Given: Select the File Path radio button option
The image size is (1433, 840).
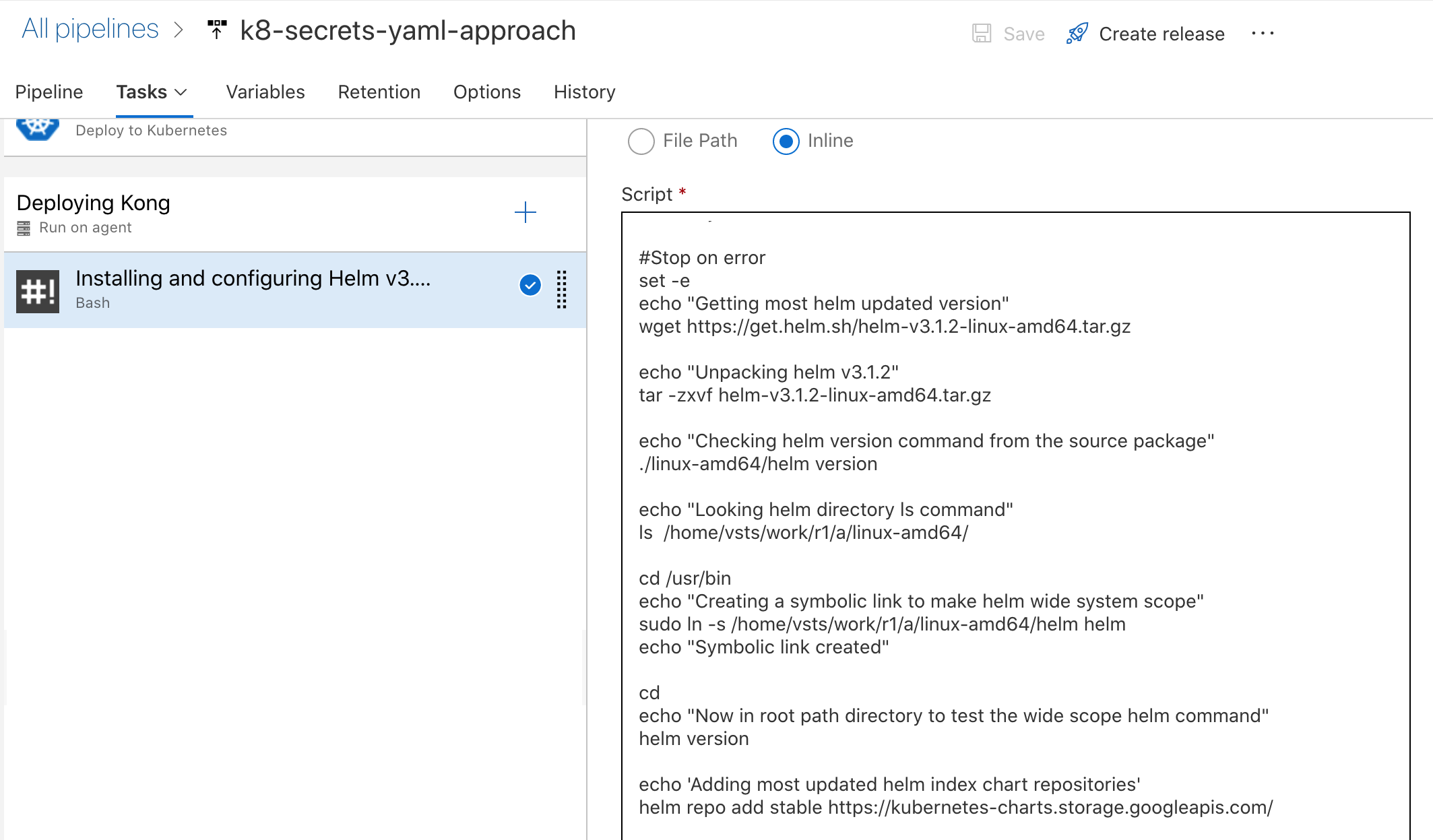Looking at the screenshot, I should (x=640, y=141).
